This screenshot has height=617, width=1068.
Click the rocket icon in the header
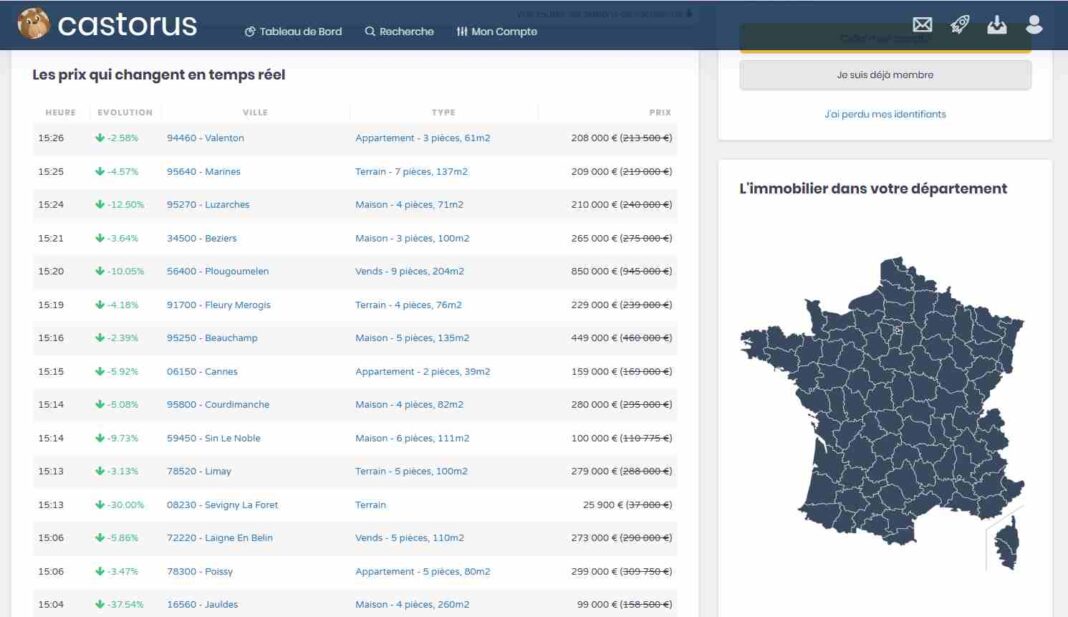click(958, 25)
